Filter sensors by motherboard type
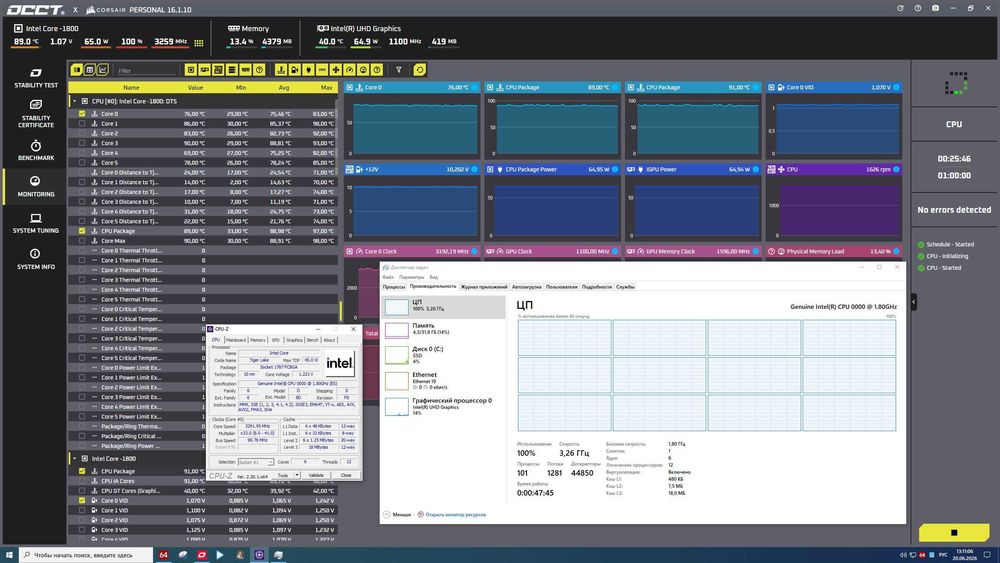1000x563 pixels. (x=218, y=69)
